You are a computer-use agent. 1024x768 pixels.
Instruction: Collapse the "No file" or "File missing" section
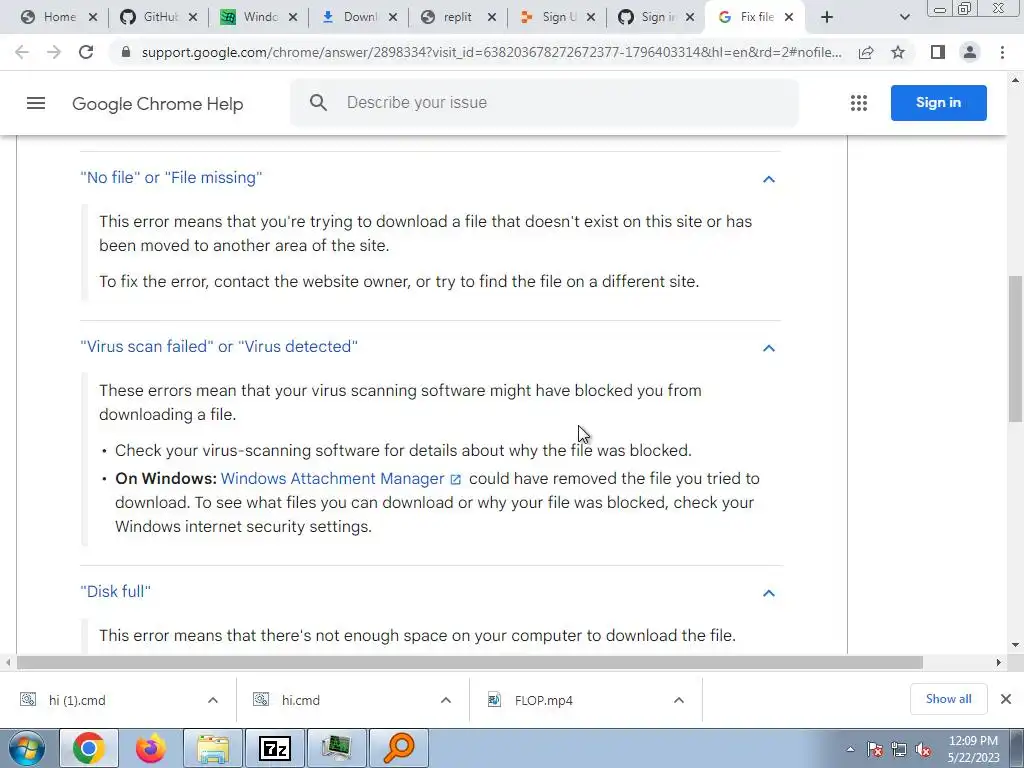tap(769, 178)
